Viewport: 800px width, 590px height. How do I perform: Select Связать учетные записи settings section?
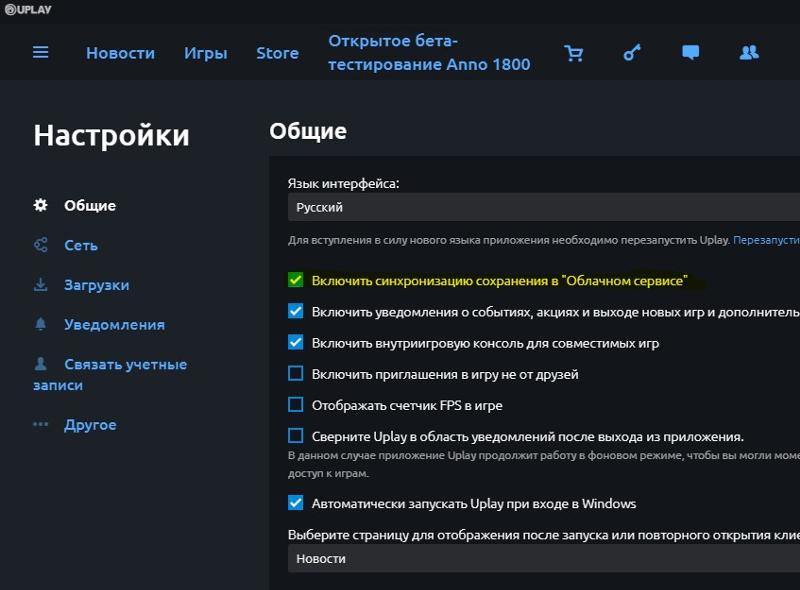(x=110, y=375)
